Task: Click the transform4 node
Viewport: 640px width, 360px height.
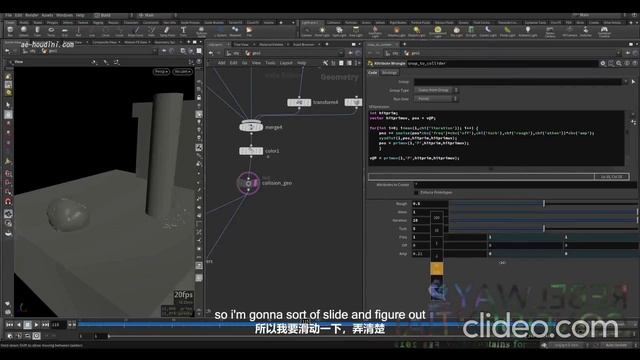Action: tap(299, 102)
